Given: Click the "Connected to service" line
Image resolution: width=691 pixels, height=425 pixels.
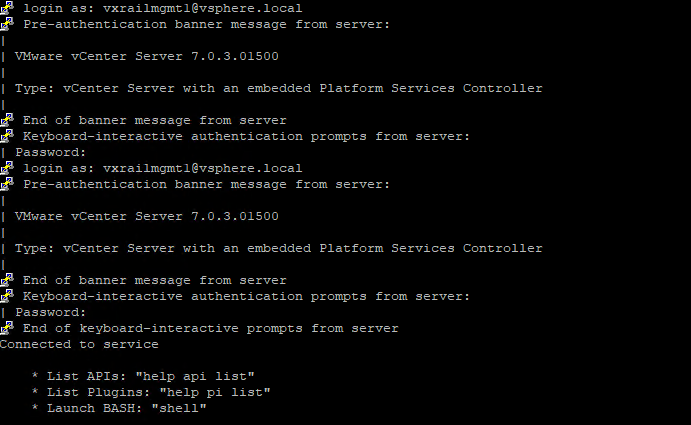Looking at the screenshot, I should tap(79, 344).
